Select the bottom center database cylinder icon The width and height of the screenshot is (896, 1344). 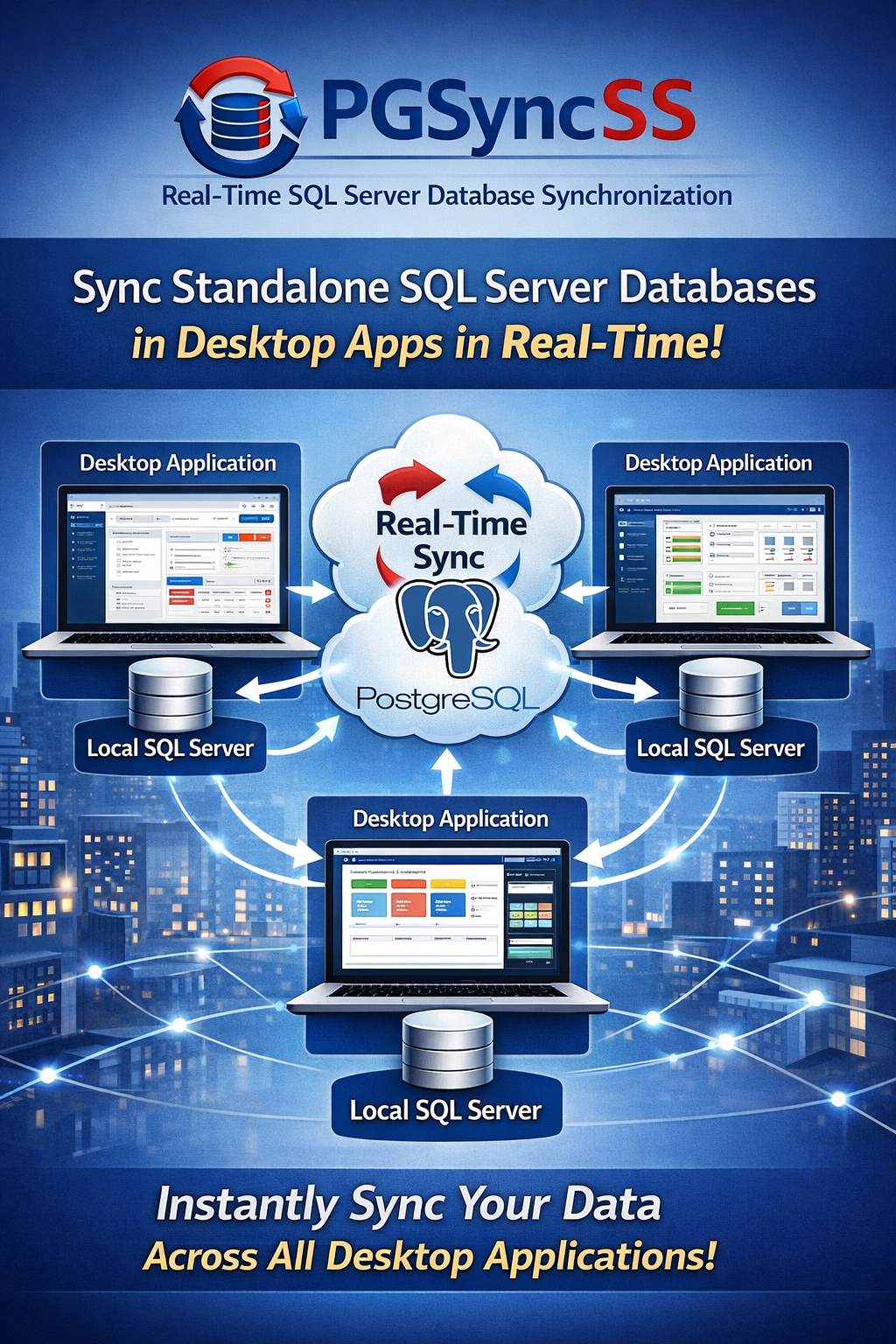click(447, 1050)
